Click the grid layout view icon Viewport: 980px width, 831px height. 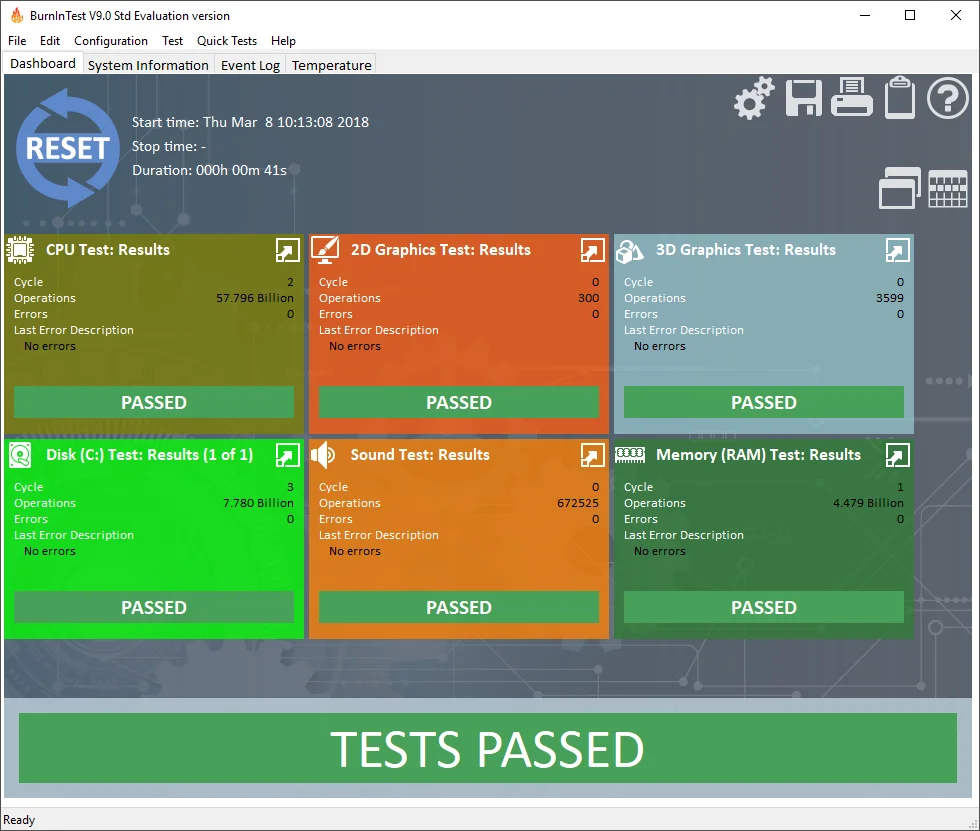pos(948,189)
